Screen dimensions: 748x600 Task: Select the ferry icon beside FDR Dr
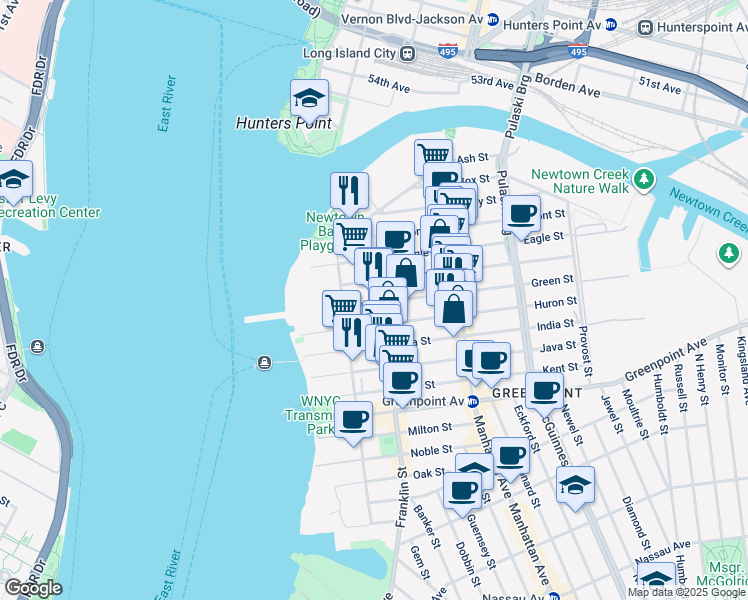38,347
